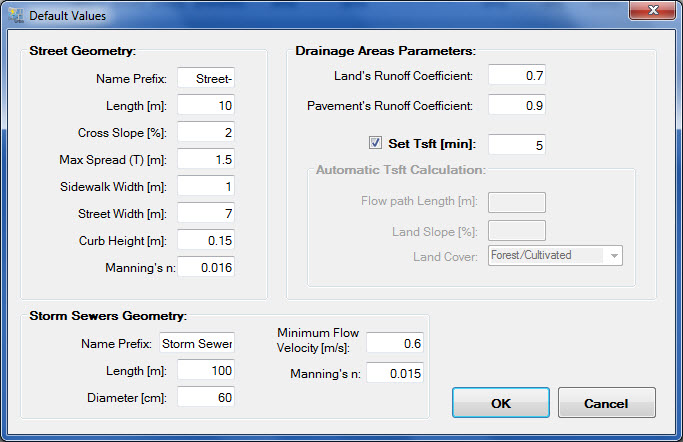Click Pavement's Runoff Coefficient field
Screen dimensions: 683x442
coord(517,105)
